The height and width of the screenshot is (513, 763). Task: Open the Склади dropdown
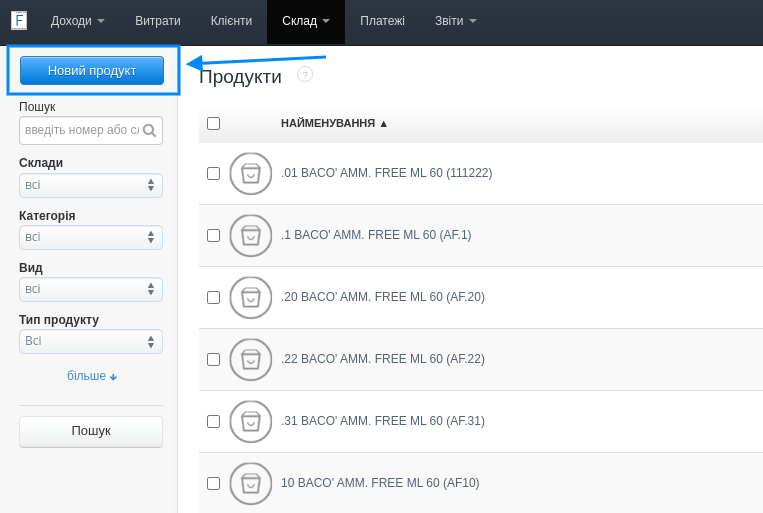pos(90,185)
